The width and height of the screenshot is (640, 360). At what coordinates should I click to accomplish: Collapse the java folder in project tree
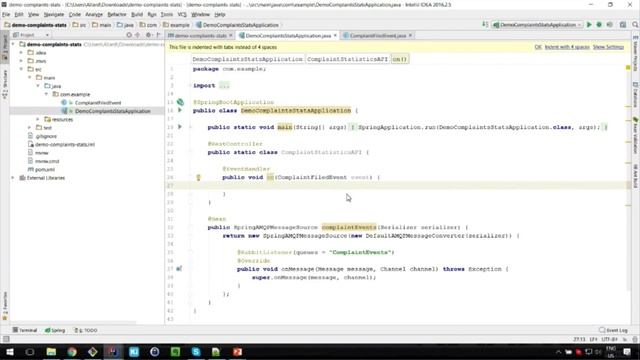pos(38,86)
